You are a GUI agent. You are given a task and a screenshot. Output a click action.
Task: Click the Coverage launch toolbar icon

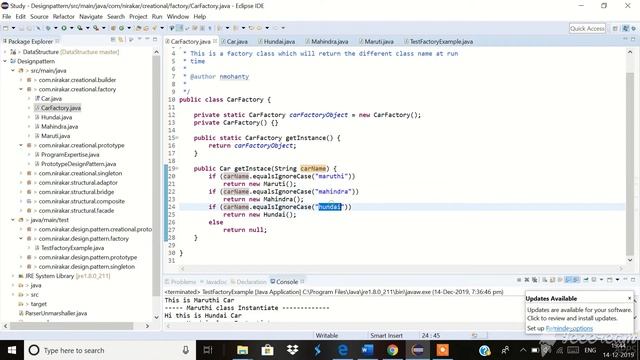80,28
